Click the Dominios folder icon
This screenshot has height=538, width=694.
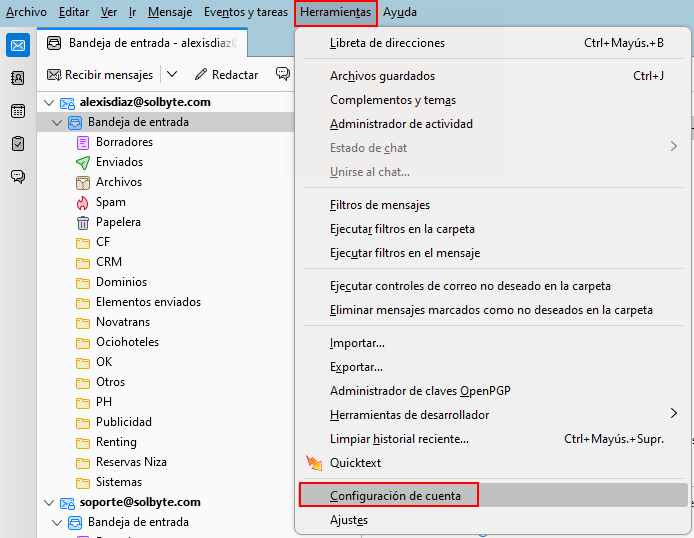83,283
